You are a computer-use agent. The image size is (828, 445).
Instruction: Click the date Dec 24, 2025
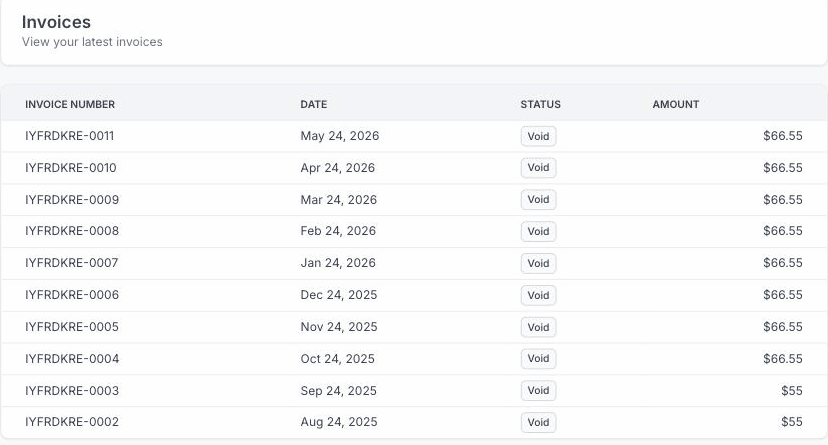(338, 295)
